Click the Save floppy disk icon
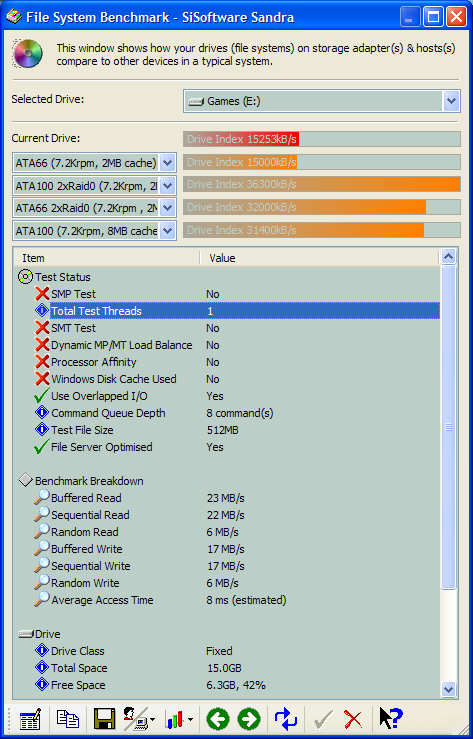The width and height of the screenshot is (473, 739). [105, 719]
